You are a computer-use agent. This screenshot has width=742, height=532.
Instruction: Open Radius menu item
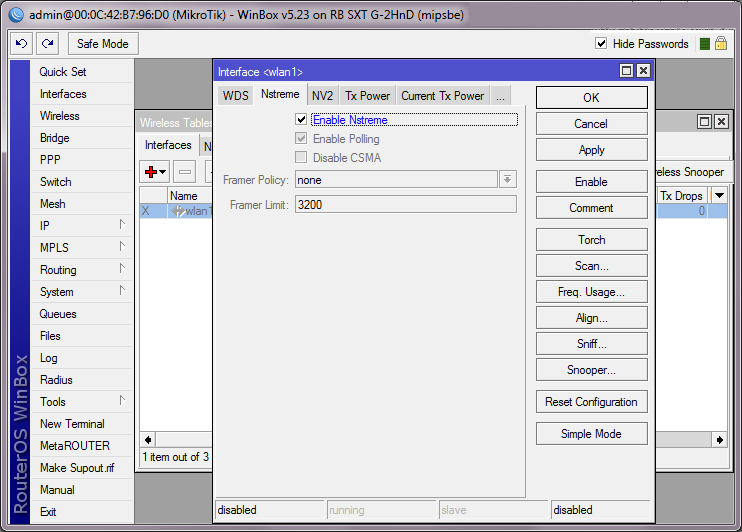tap(81, 380)
